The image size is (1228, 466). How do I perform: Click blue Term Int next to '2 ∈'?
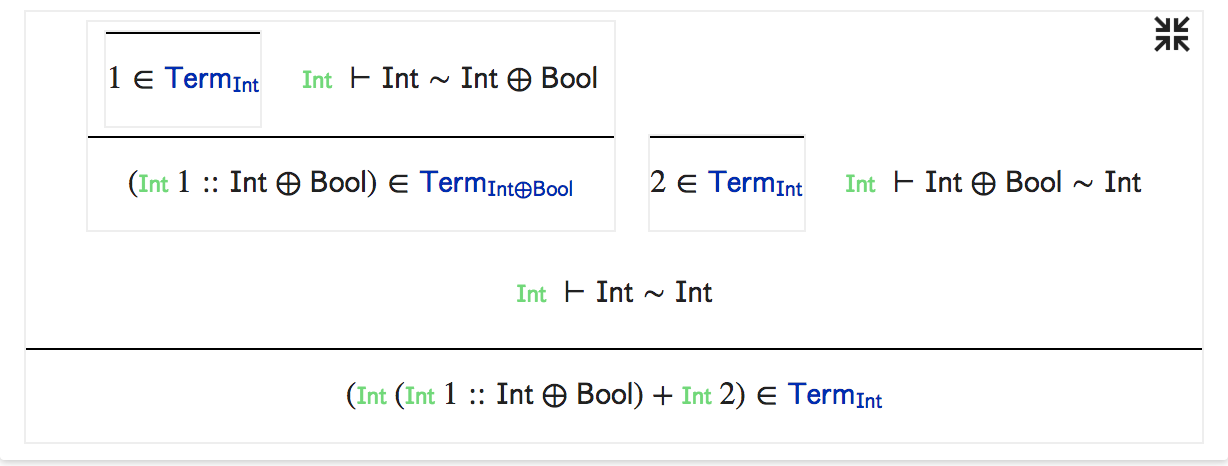(756, 184)
